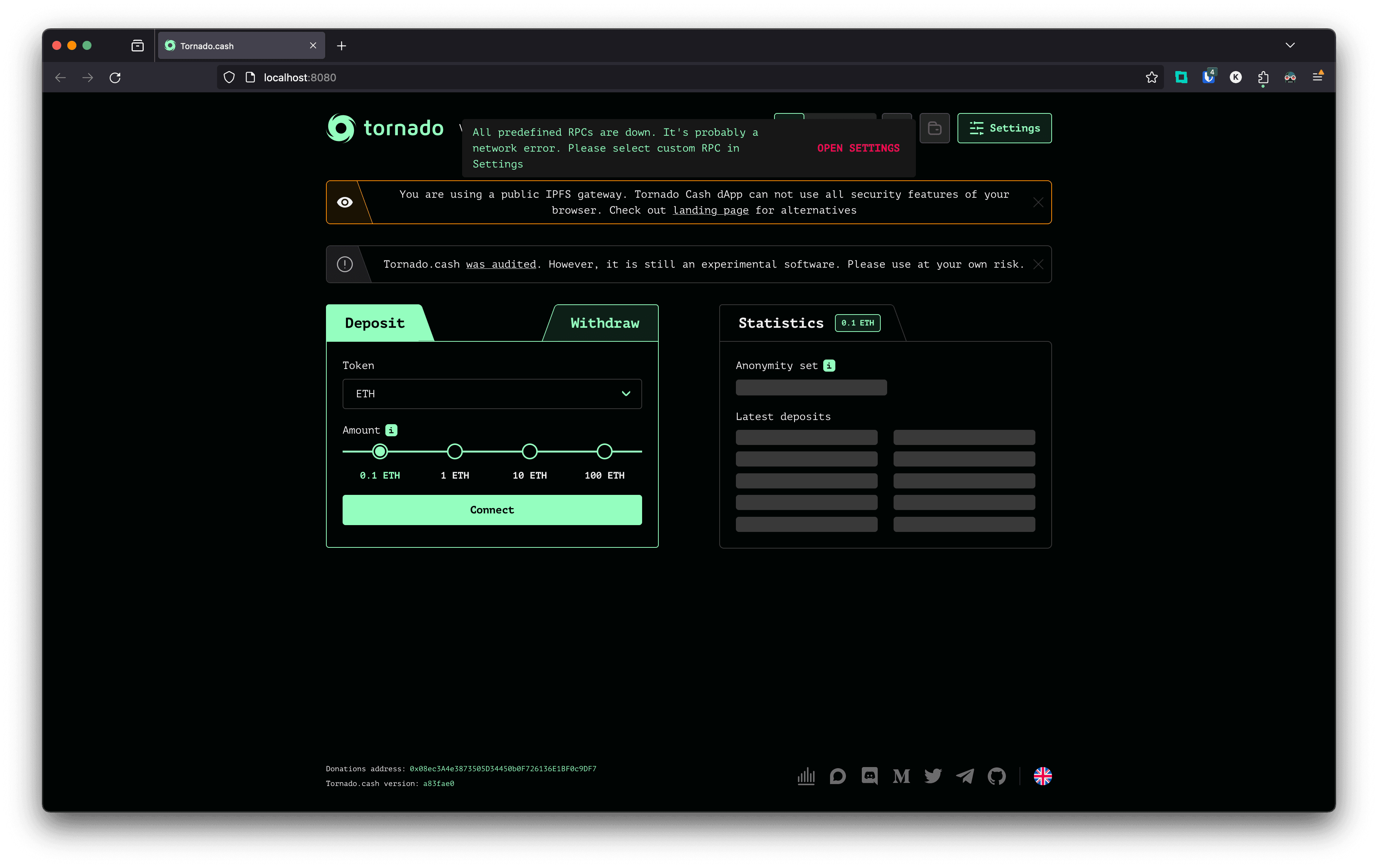This screenshot has width=1378, height=868.
Task: Dismiss the IPFS gateway warning banner
Action: point(1038,203)
